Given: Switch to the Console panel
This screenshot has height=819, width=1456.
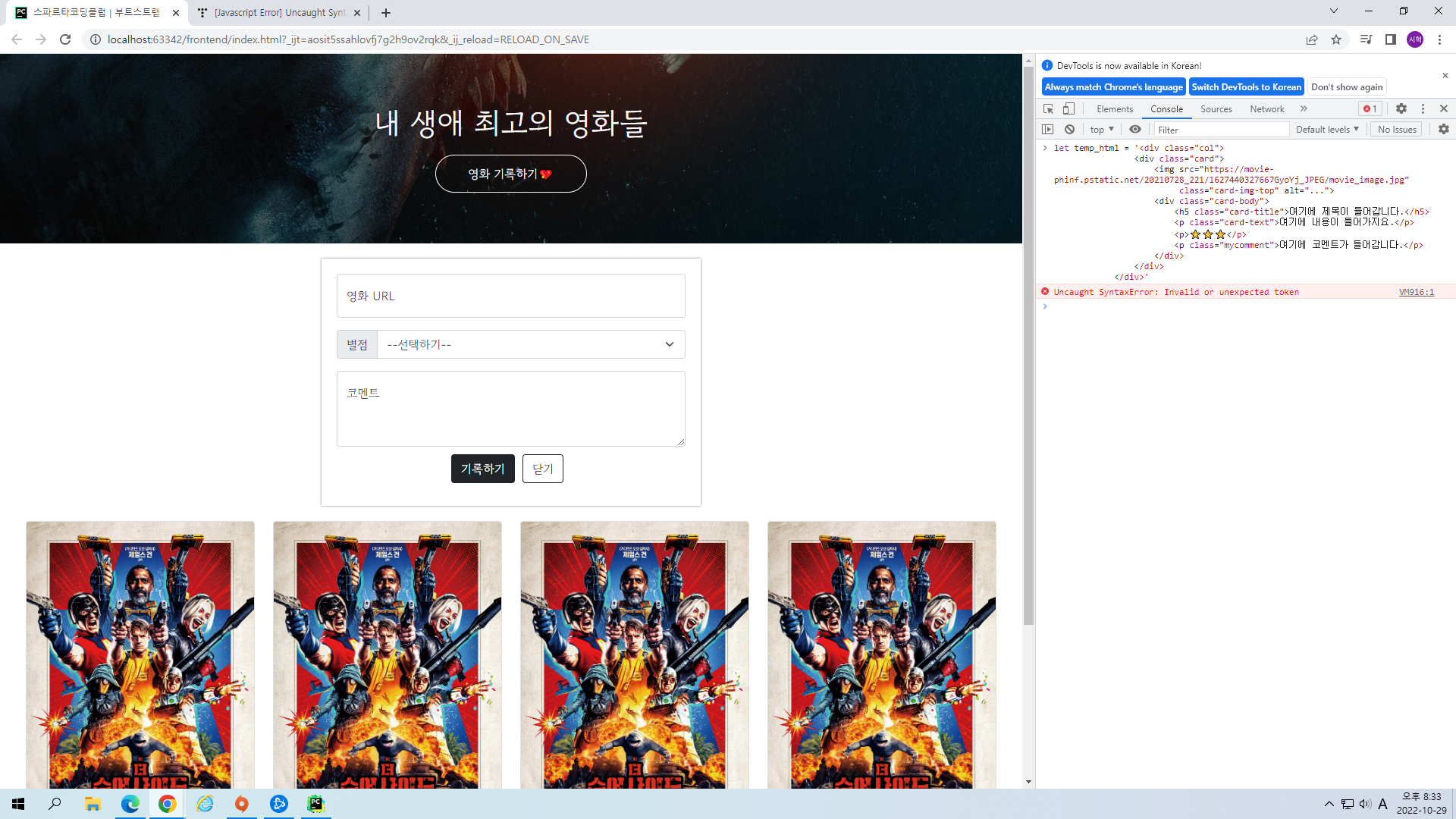Looking at the screenshot, I should 1166,109.
